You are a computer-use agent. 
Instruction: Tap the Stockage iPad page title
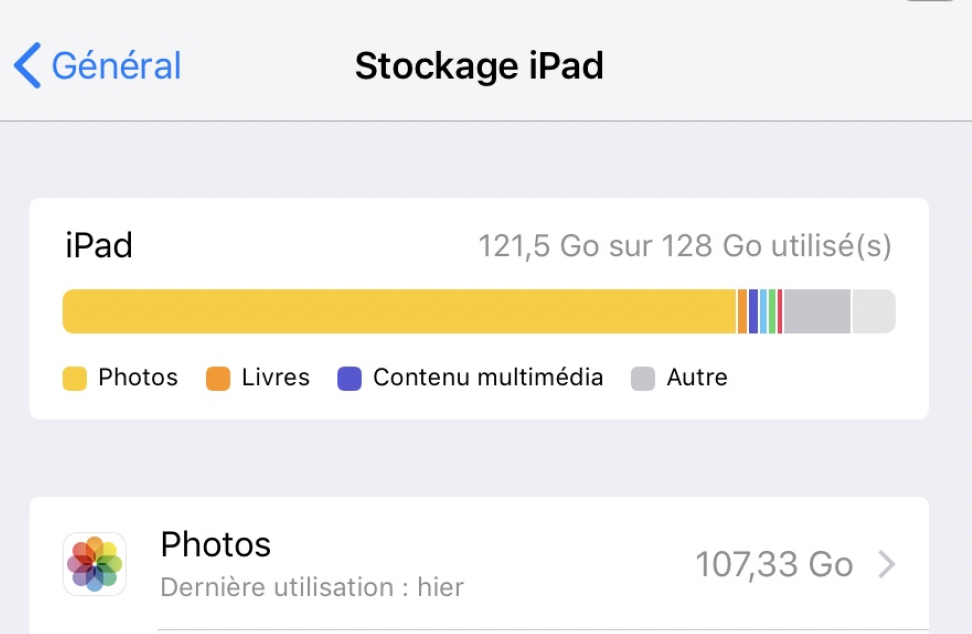[x=479, y=66]
